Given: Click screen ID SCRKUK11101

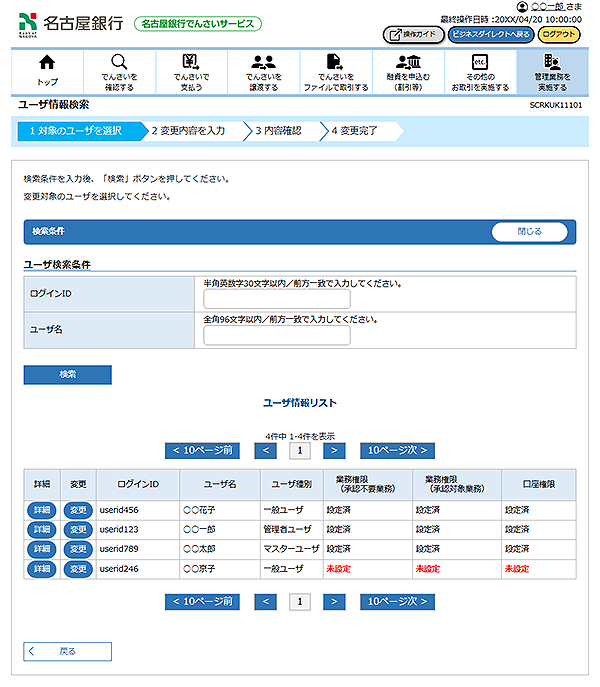Looking at the screenshot, I should point(556,105).
